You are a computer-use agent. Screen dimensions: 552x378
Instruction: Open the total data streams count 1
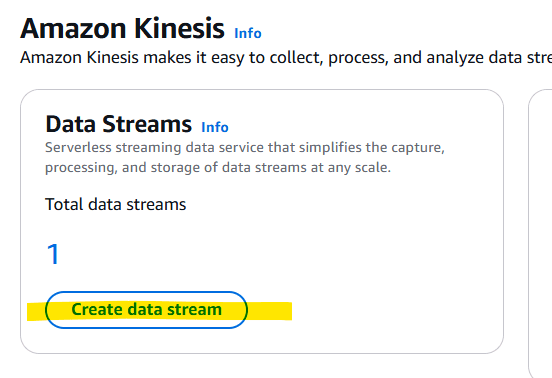53,254
